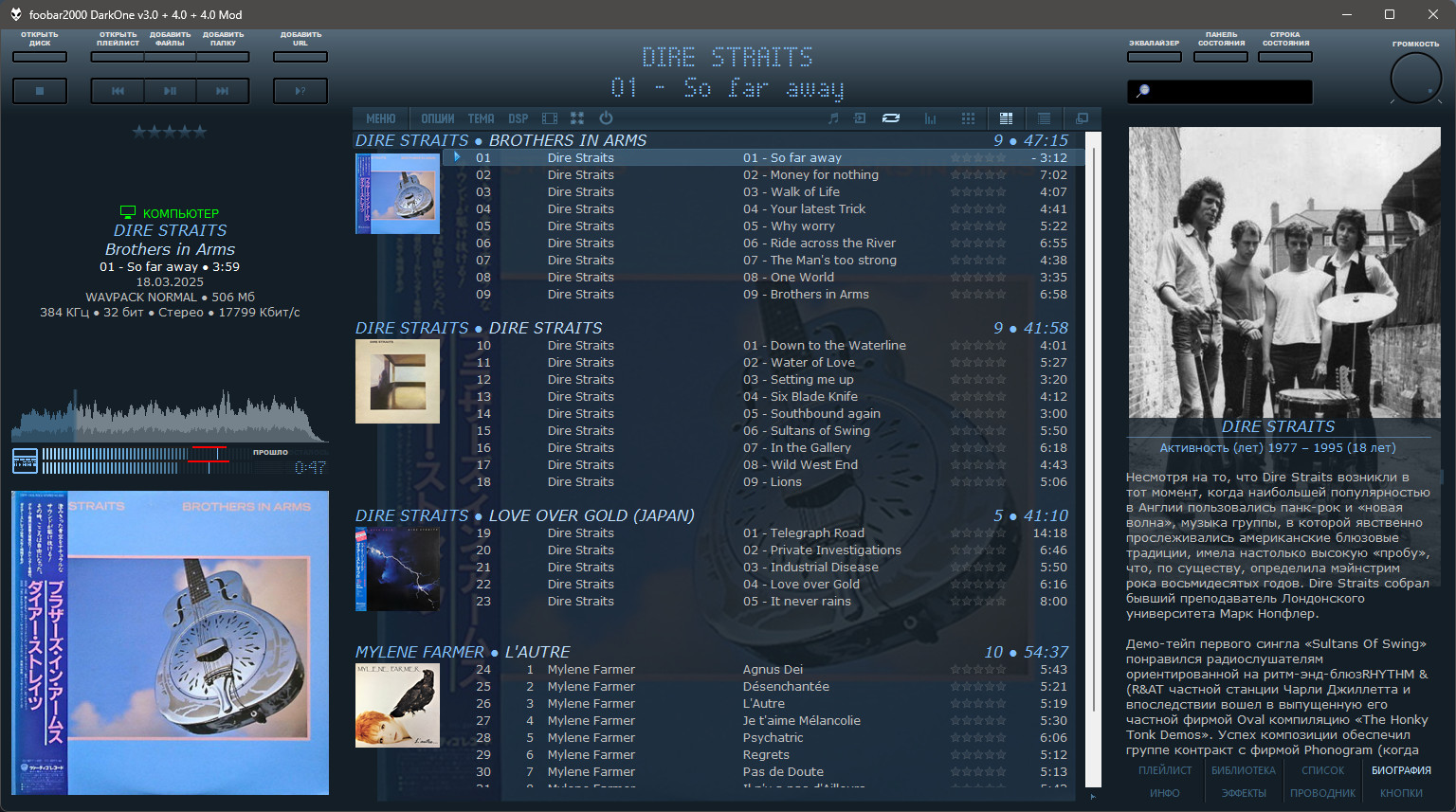Skip to the next track
Screen dimensions: 1456x812
[x=223, y=91]
